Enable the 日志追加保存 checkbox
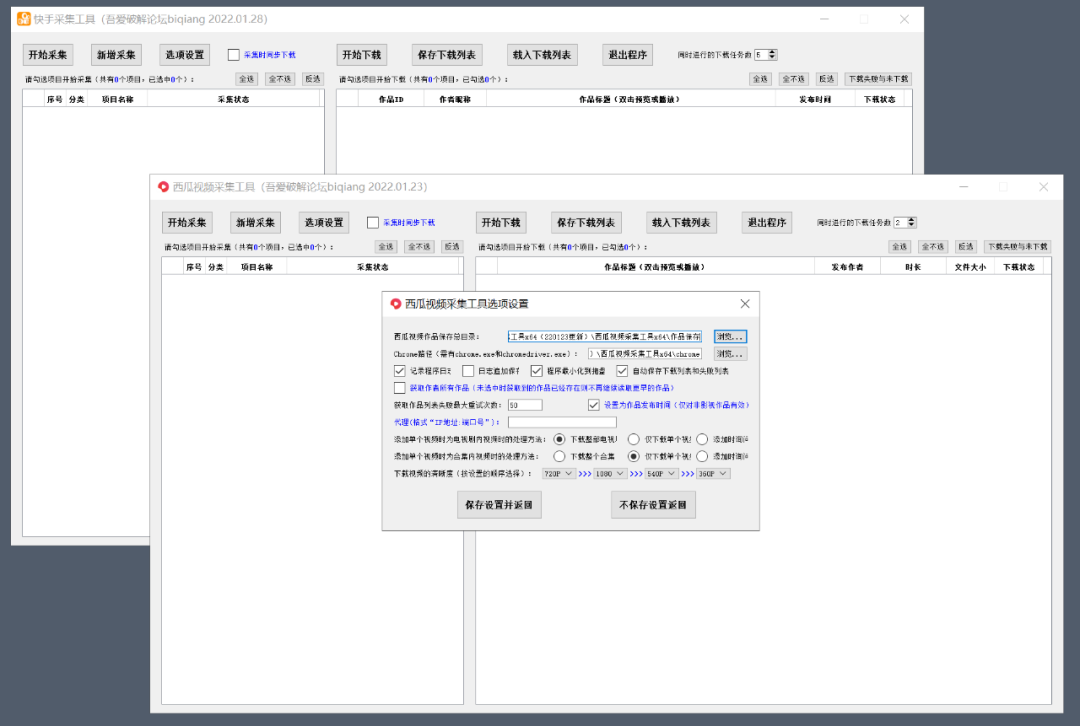Screen dimensions: 1080x726 pyautogui.click(x=468, y=371)
